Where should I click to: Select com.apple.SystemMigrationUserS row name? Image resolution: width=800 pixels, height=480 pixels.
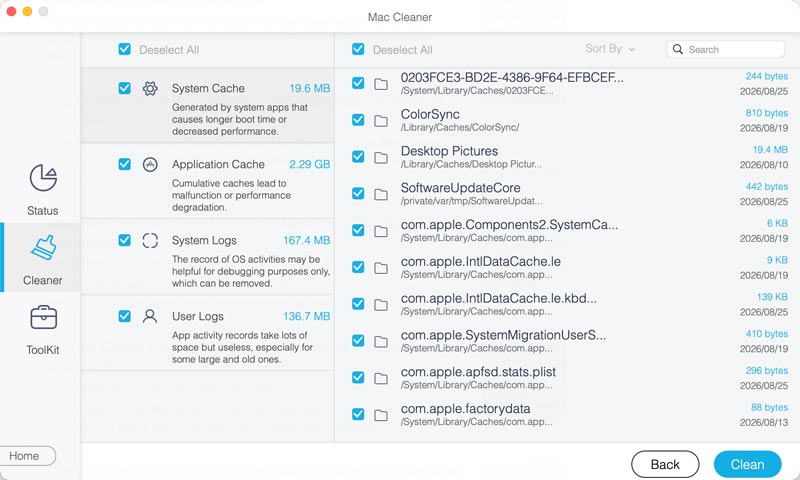point(503,335)
